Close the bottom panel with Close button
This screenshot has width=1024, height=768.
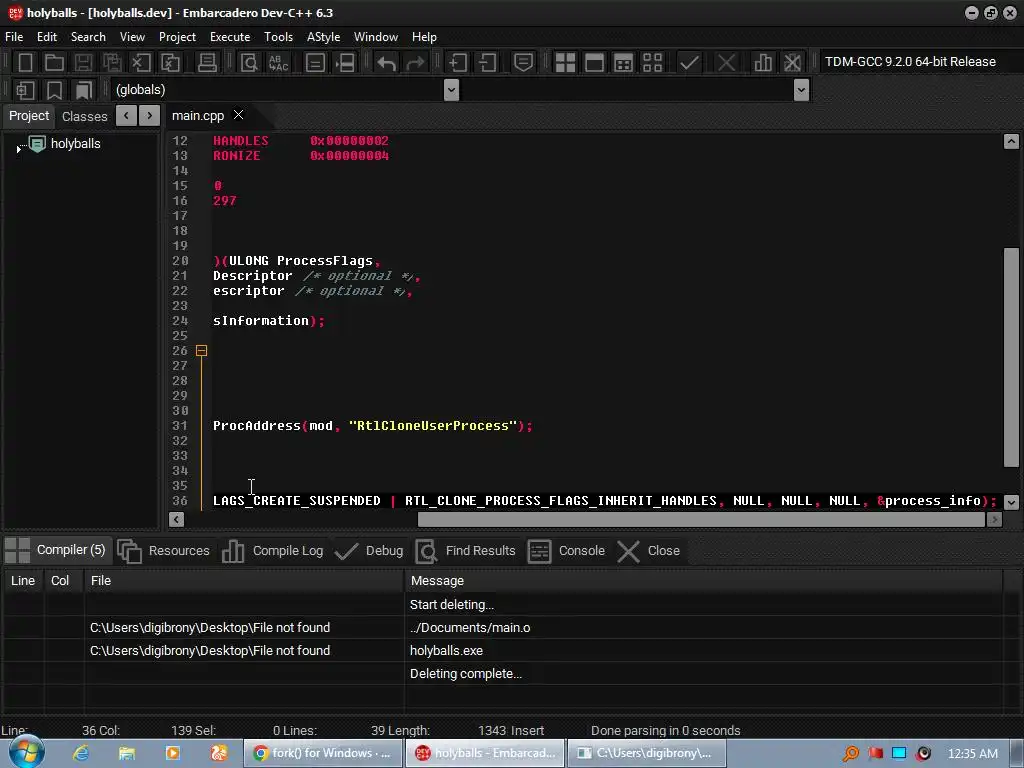(x=648, y=551)
